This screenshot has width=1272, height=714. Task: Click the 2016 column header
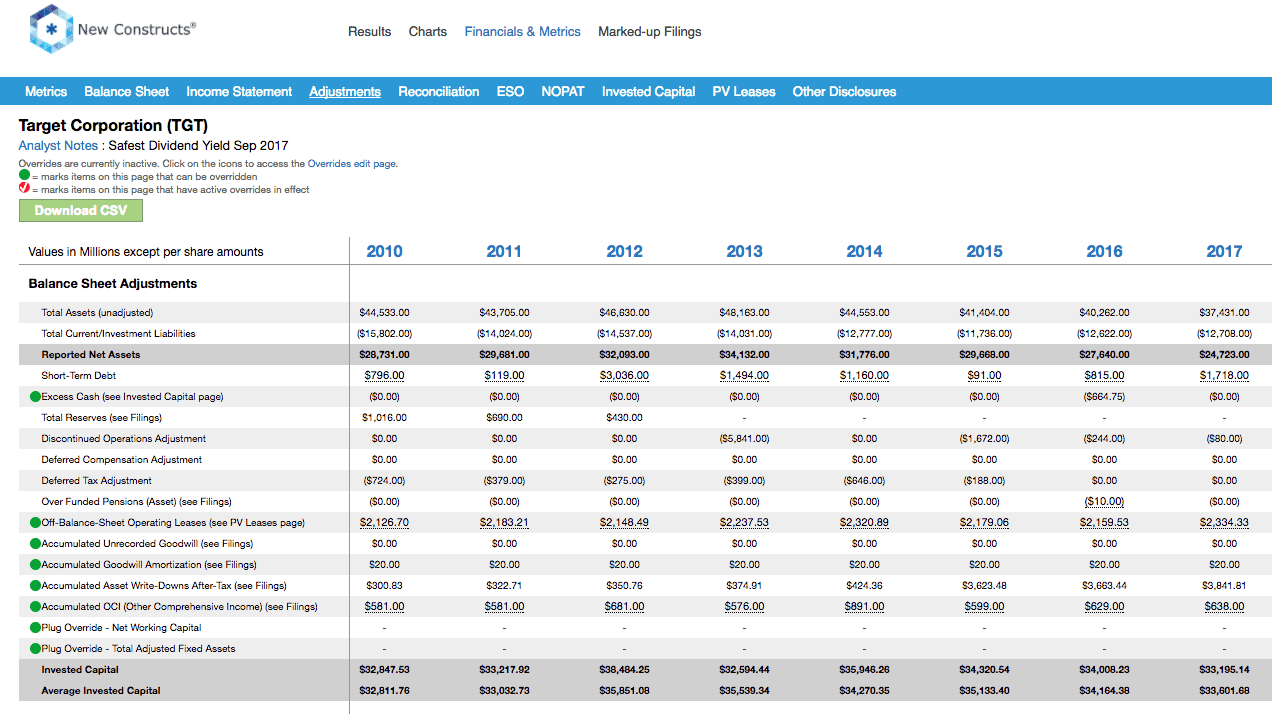pyautogui.click(x=1104, y=252)
